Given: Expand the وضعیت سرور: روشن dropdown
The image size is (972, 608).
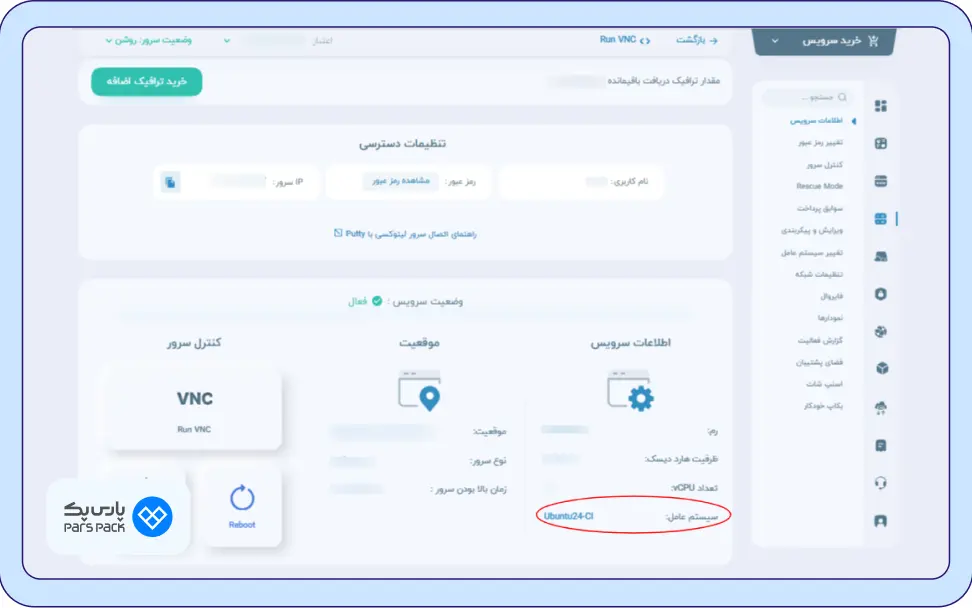Looking at the screenshot, I should (x=148, y=40).
